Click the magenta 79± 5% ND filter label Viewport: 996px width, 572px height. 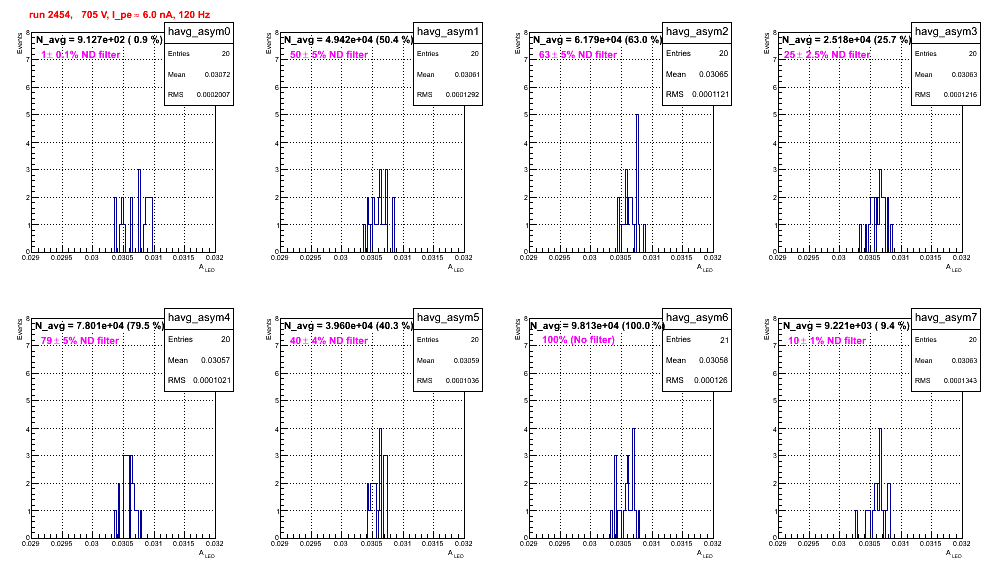pos(80,341)
